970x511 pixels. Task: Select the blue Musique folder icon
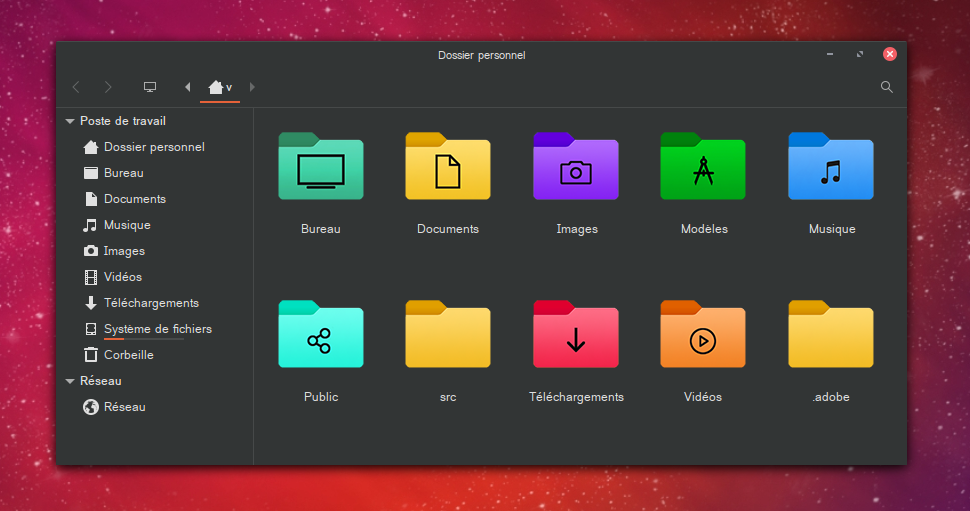point(831,166)
